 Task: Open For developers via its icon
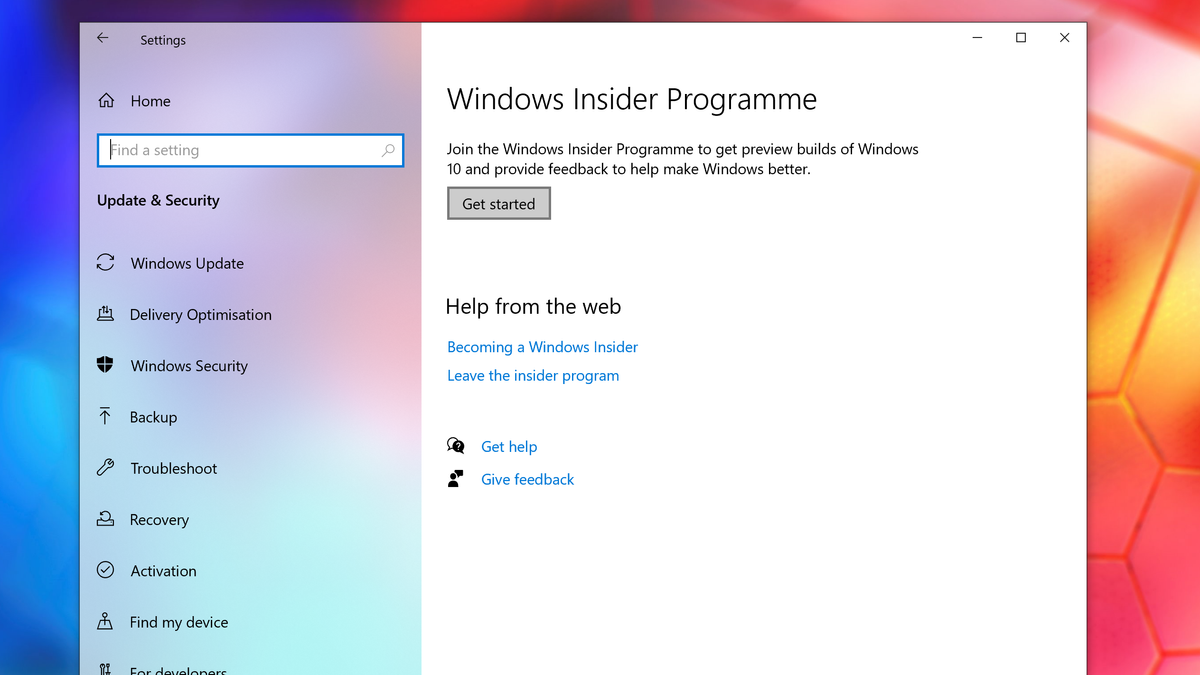click(105, 667)
